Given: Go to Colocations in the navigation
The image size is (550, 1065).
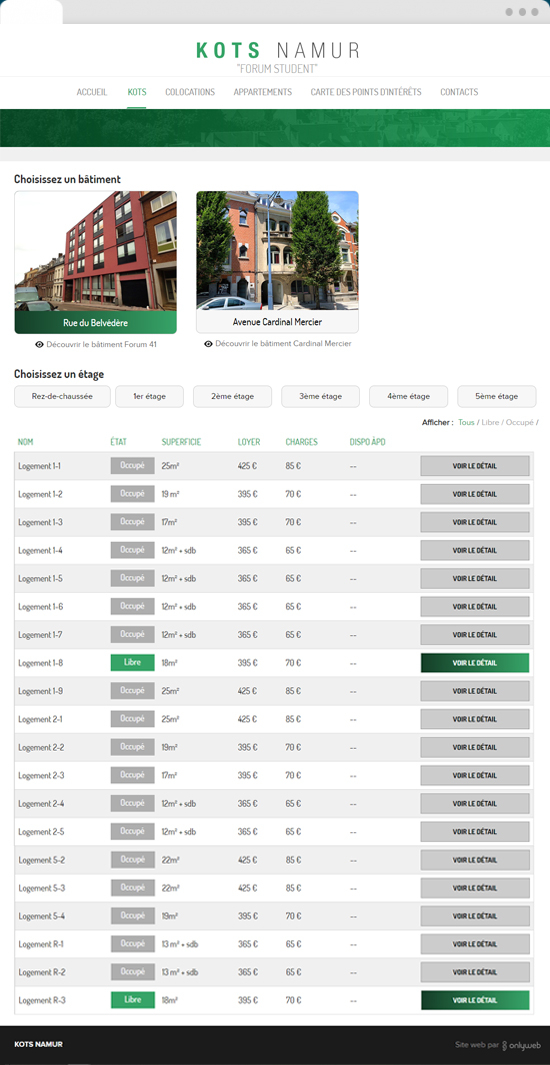Looking at the screenshot, I should (190, 92).
